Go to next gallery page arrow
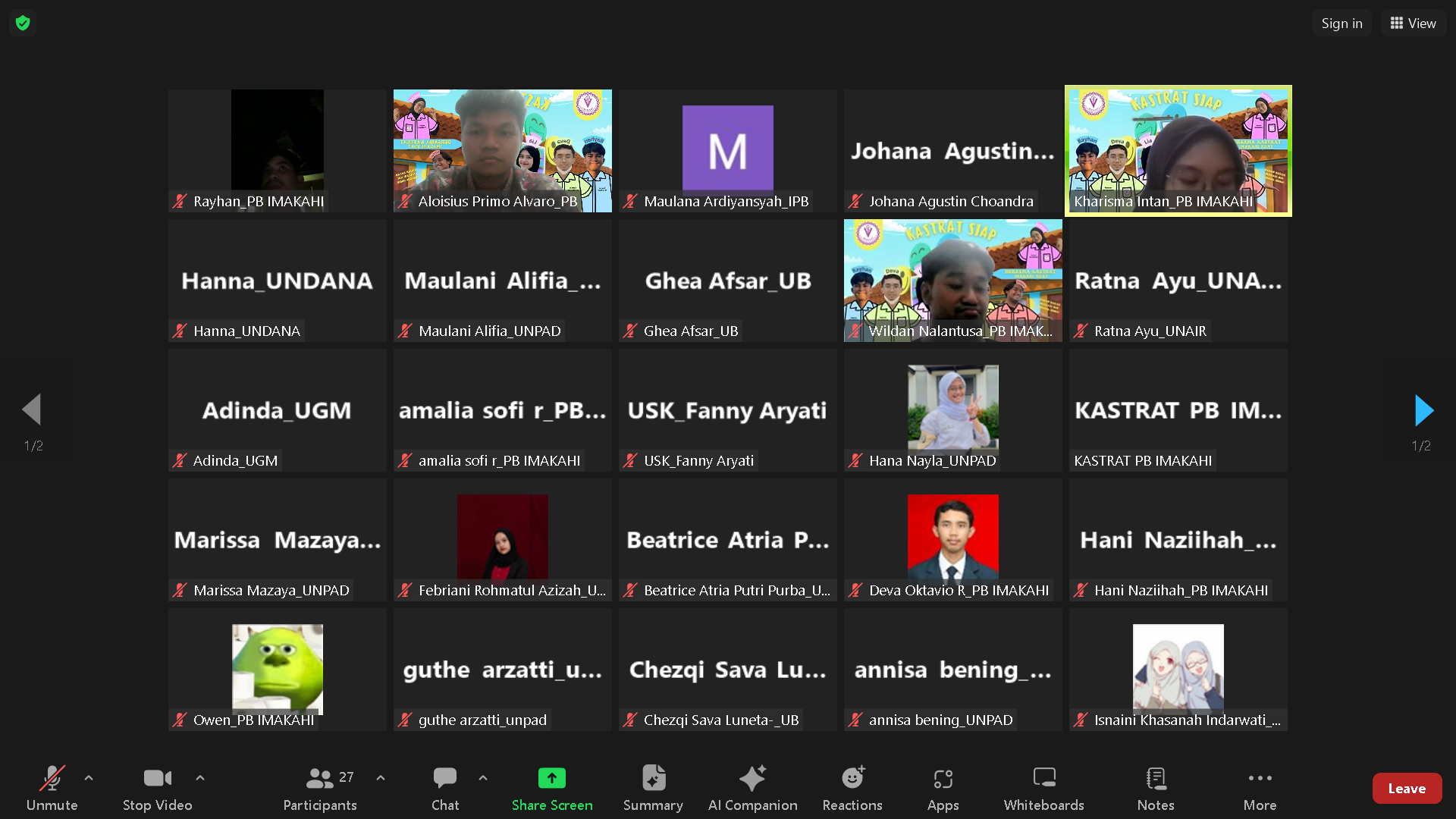Screen dimensions: 1456x819 point(1423,410)
